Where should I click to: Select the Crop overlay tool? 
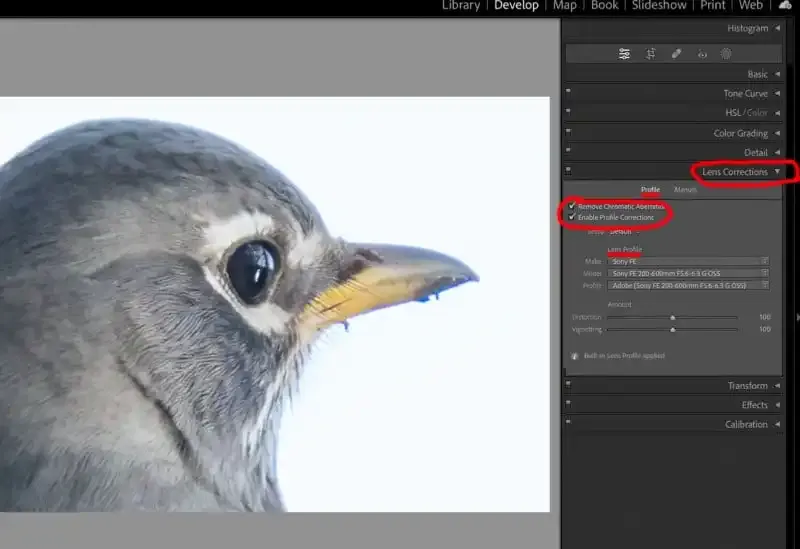pyautogui.click(x=650, y=54)
